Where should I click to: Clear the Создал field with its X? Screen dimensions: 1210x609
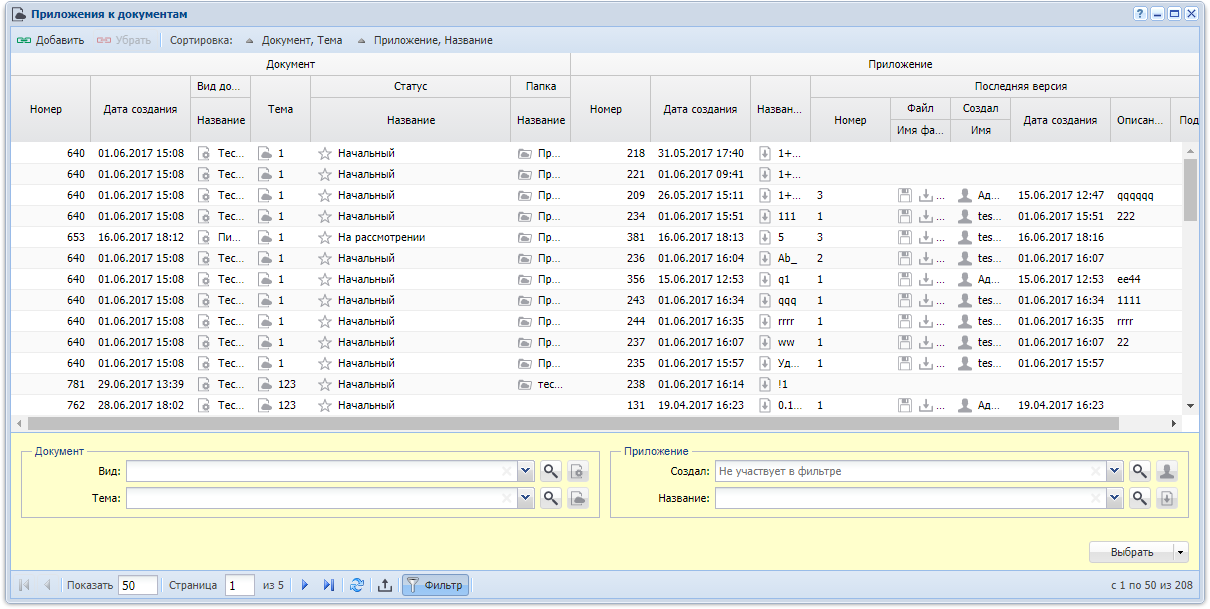point(1096,471)
